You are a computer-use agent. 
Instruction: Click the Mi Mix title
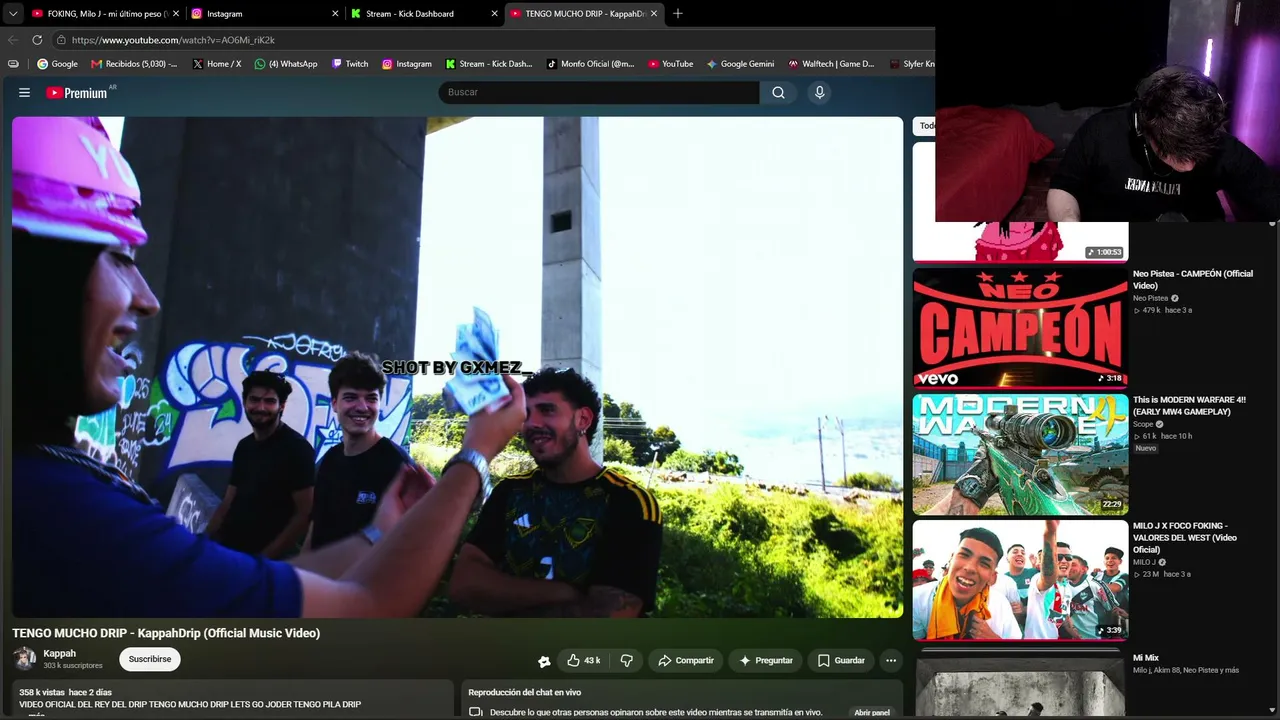click(1146, 658)
